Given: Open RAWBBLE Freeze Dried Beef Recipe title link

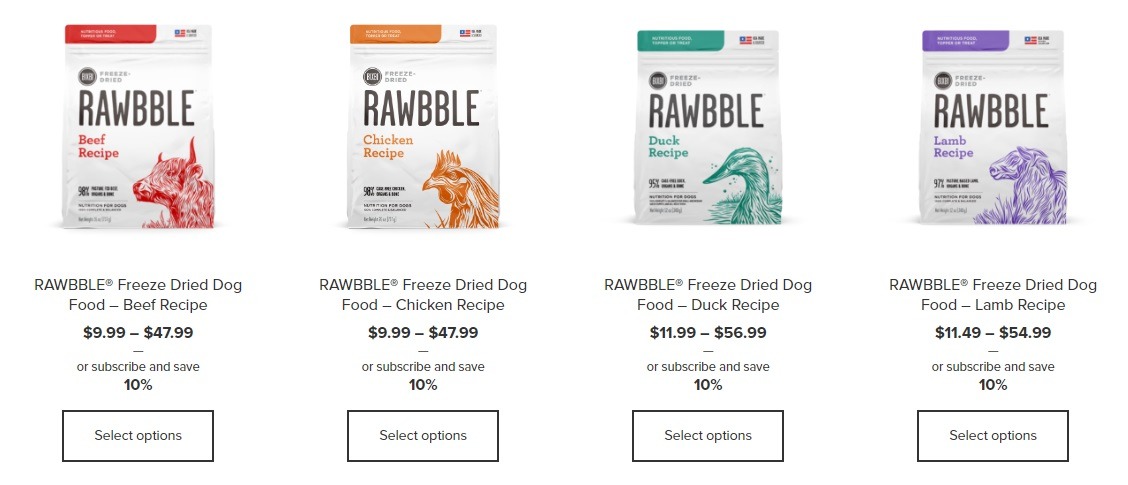Looking at the screenshot, I should [x=138, y=295].
